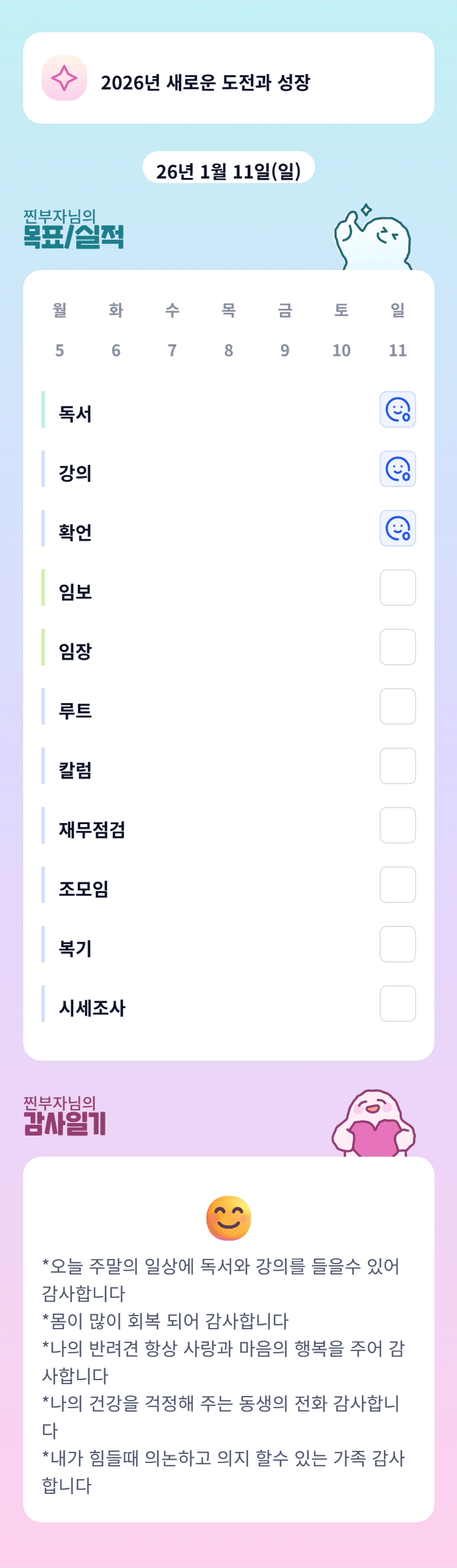The image size is (457, 1568).
Task: Click the smiling emoji in 감사일기 card
Action: point(228,1218)
